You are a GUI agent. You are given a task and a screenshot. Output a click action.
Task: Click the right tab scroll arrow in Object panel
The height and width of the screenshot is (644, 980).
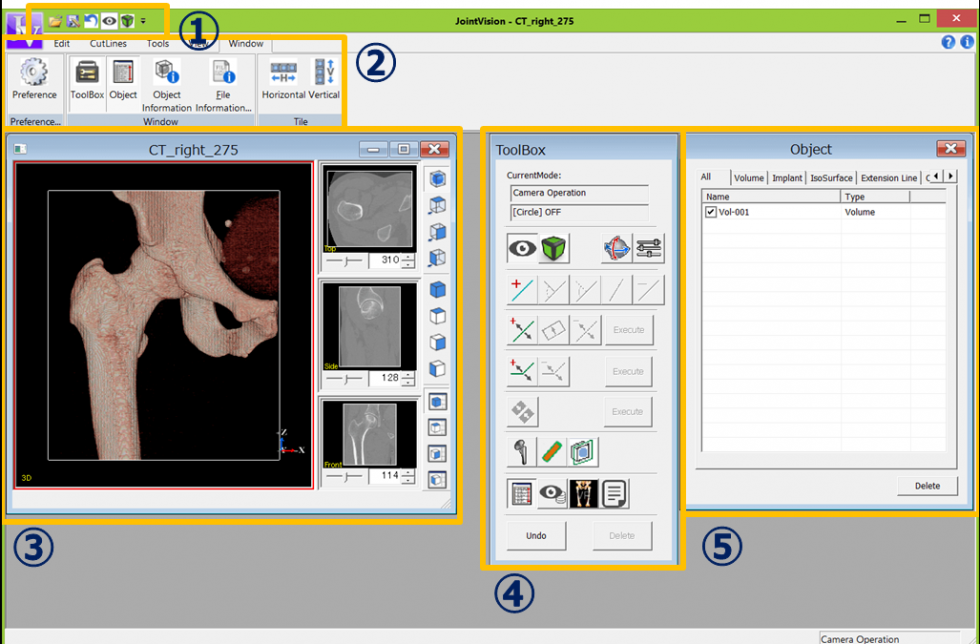pyautogui.click(x=951, y=177)
